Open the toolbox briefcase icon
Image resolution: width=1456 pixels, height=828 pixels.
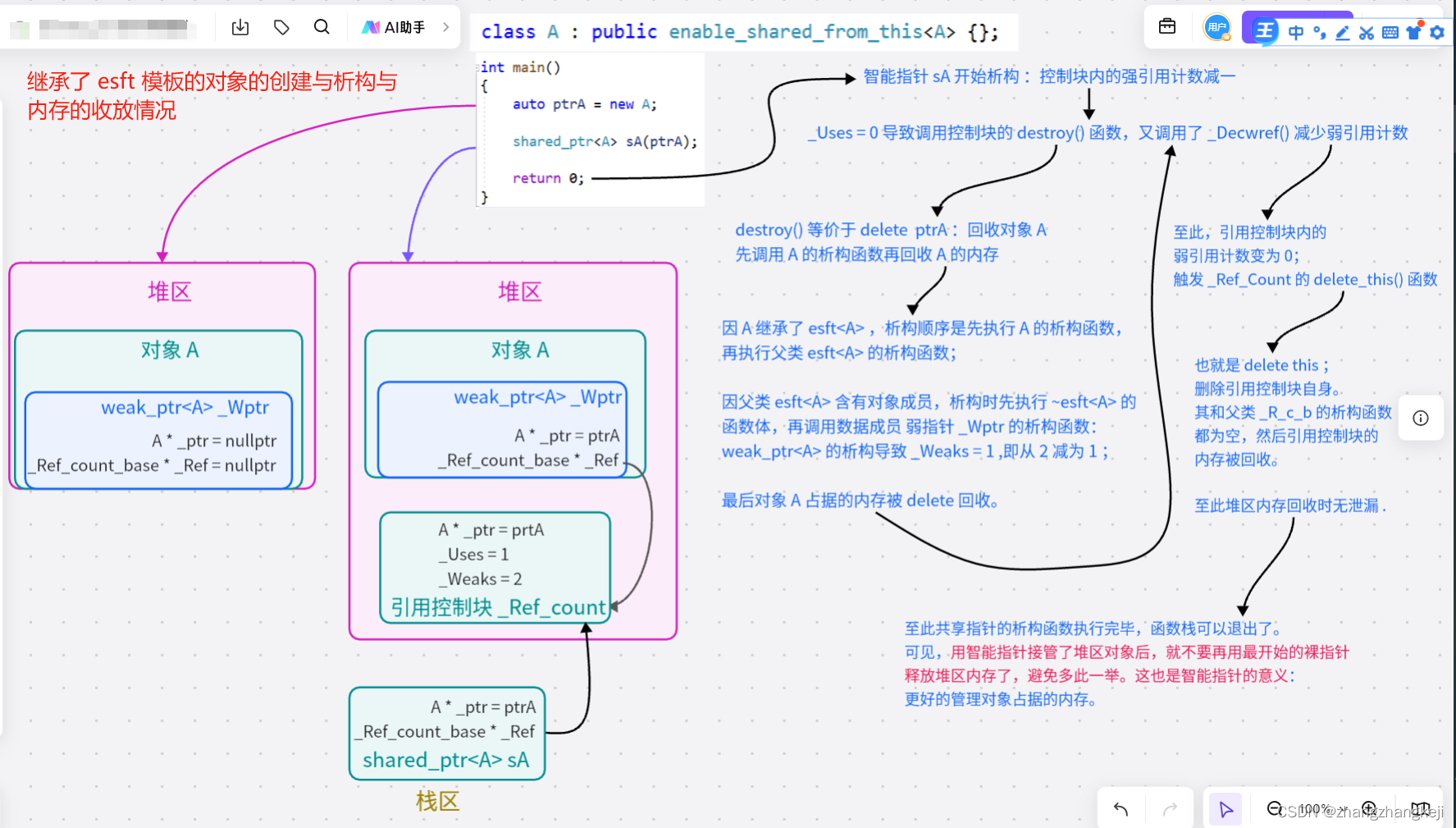point(1167,27)
